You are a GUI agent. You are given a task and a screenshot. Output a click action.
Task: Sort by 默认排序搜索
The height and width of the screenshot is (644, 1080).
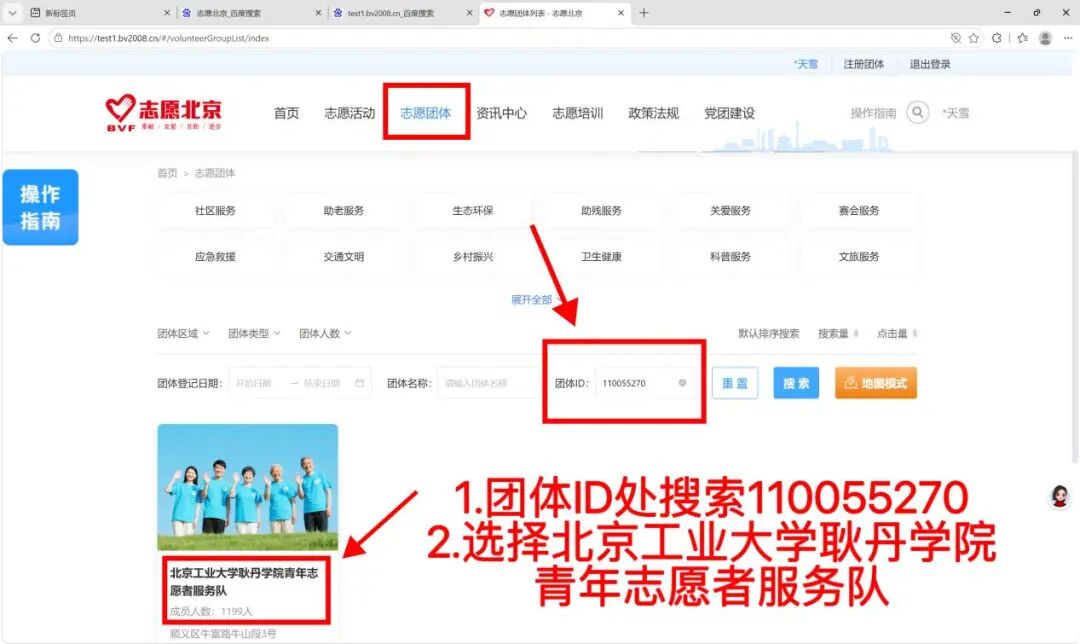(x=769, y=333)
